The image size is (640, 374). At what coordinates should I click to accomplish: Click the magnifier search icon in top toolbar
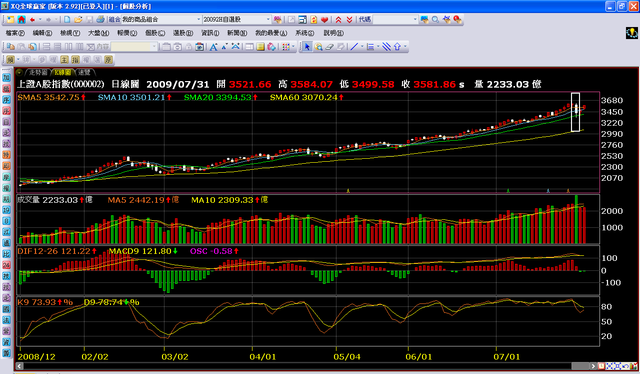[x=436, y=19]
